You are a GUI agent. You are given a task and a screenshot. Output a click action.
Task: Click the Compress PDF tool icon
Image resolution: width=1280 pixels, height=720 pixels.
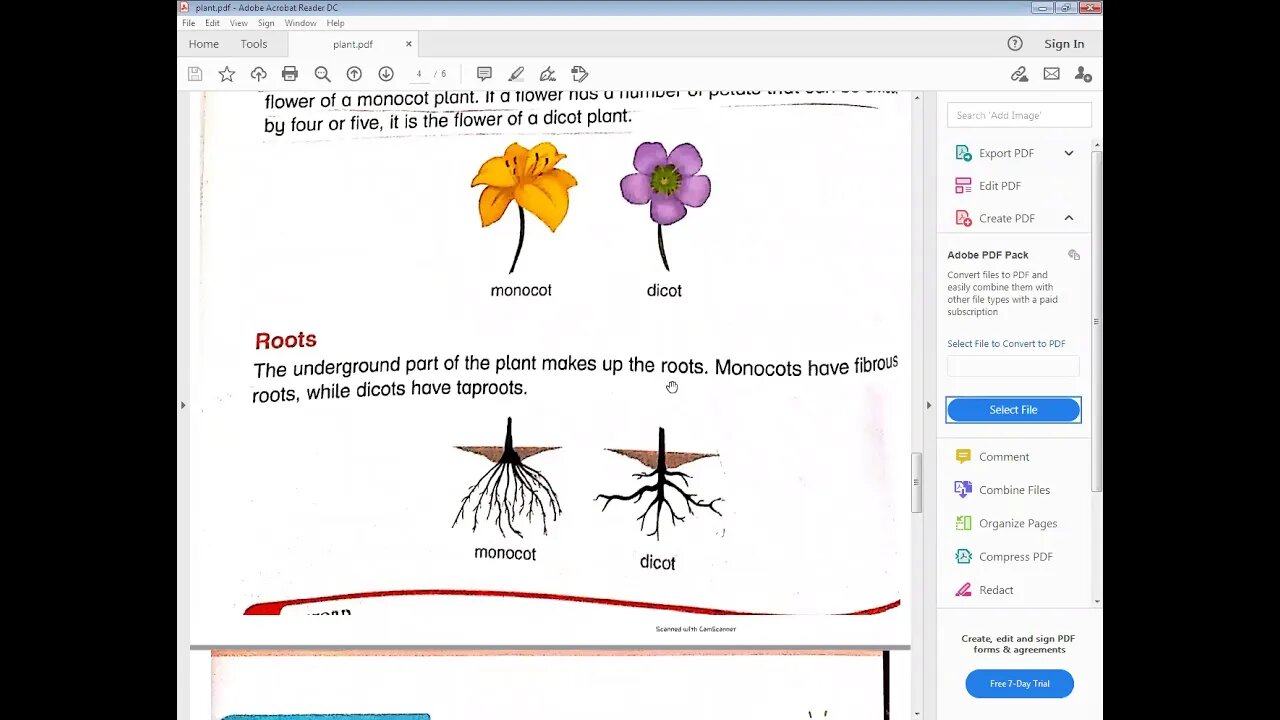[x=963, y=557]
